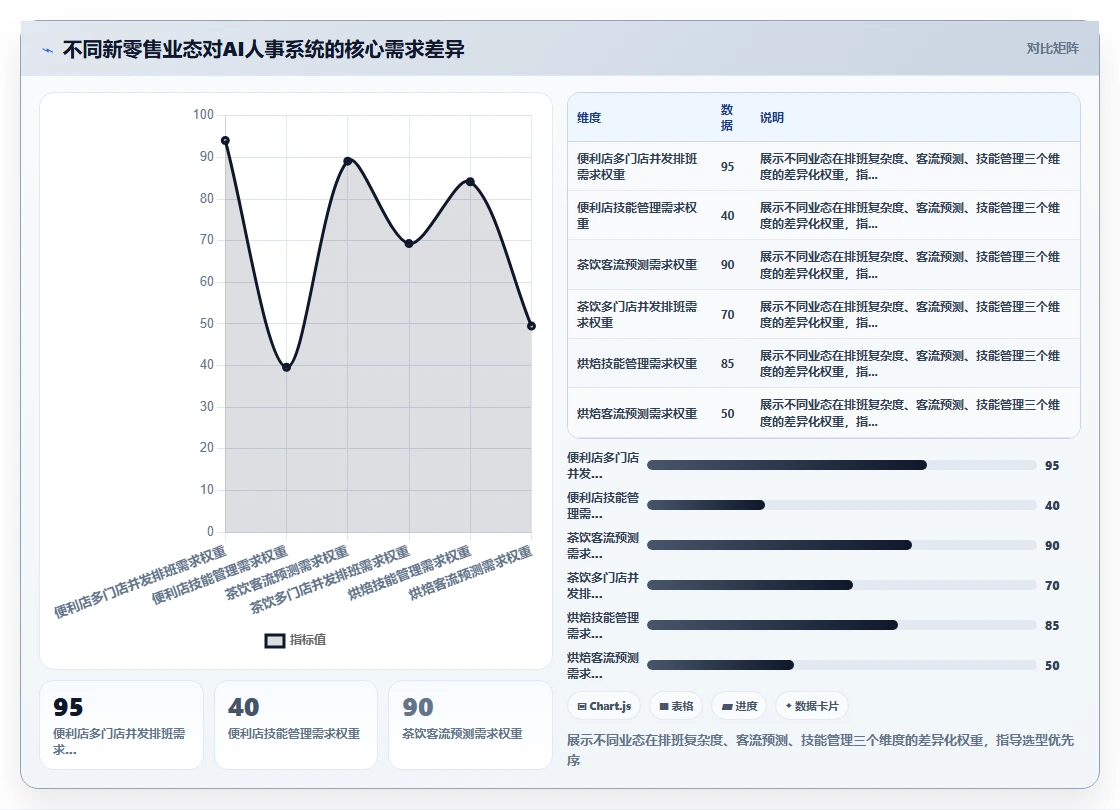The image size is (1120, 810).
Task: Click the 指标值 legend text
Action: point(308,640)
